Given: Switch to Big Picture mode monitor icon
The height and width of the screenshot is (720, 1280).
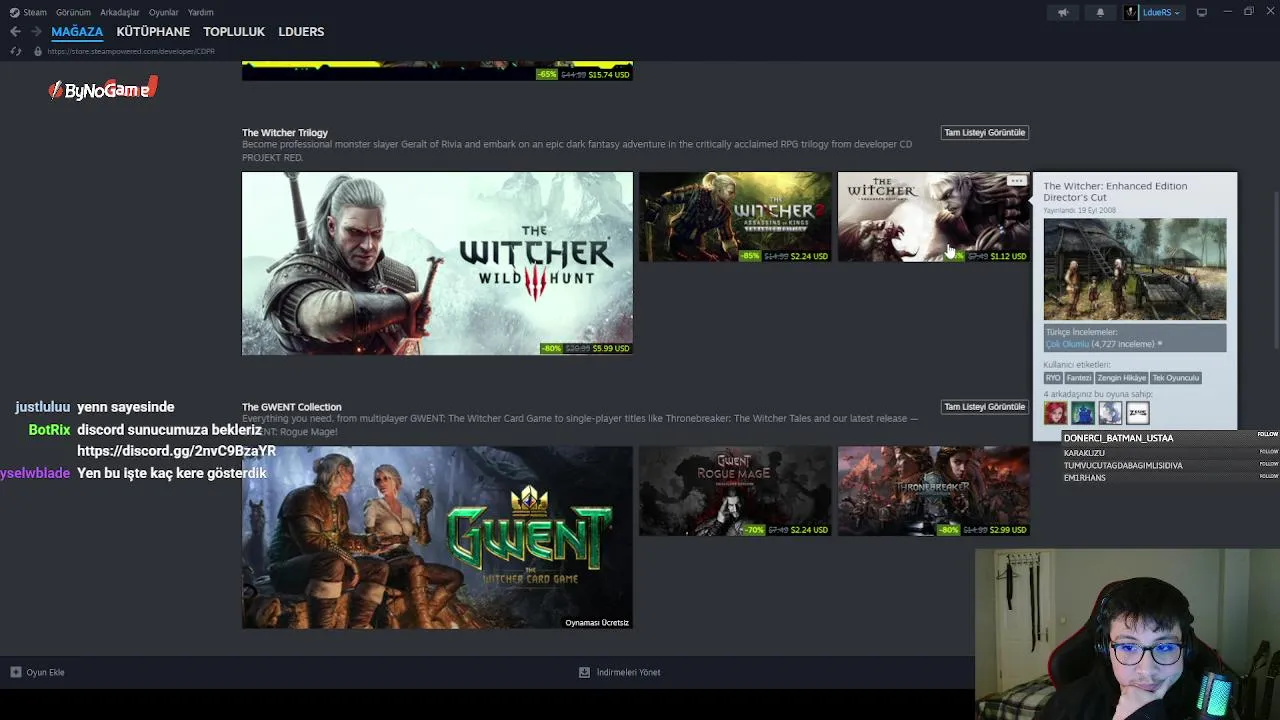Looking at the screenshot, I should point(1202,12).
